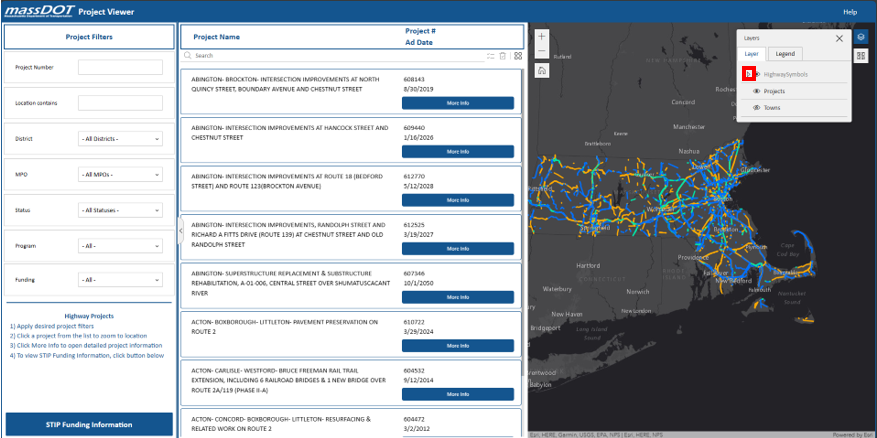Screen dimensions: 877x438
Task: Click the Location contains input field
Action: point(120,103)
